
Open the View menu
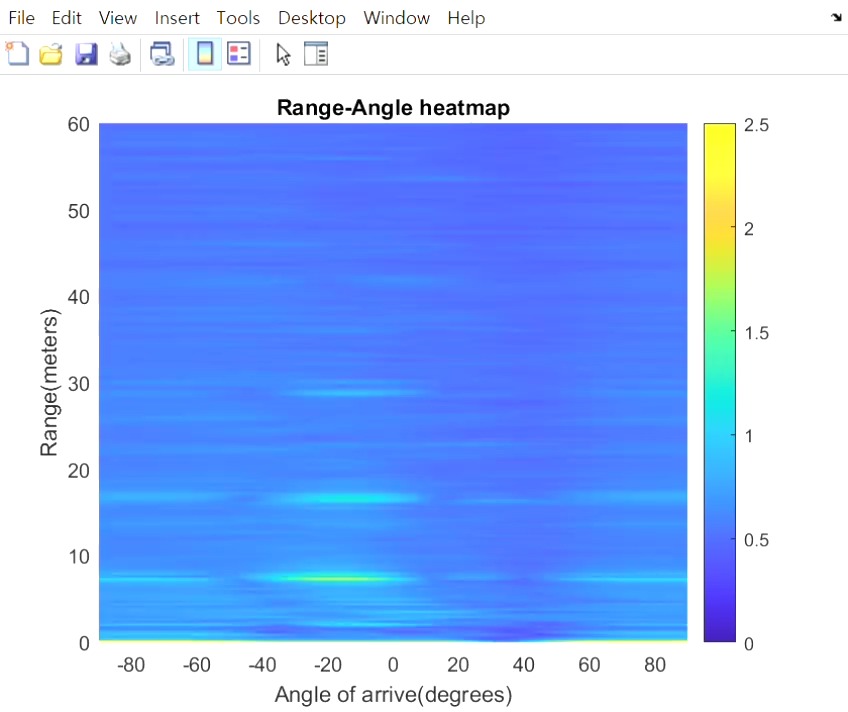pos(118,18)
